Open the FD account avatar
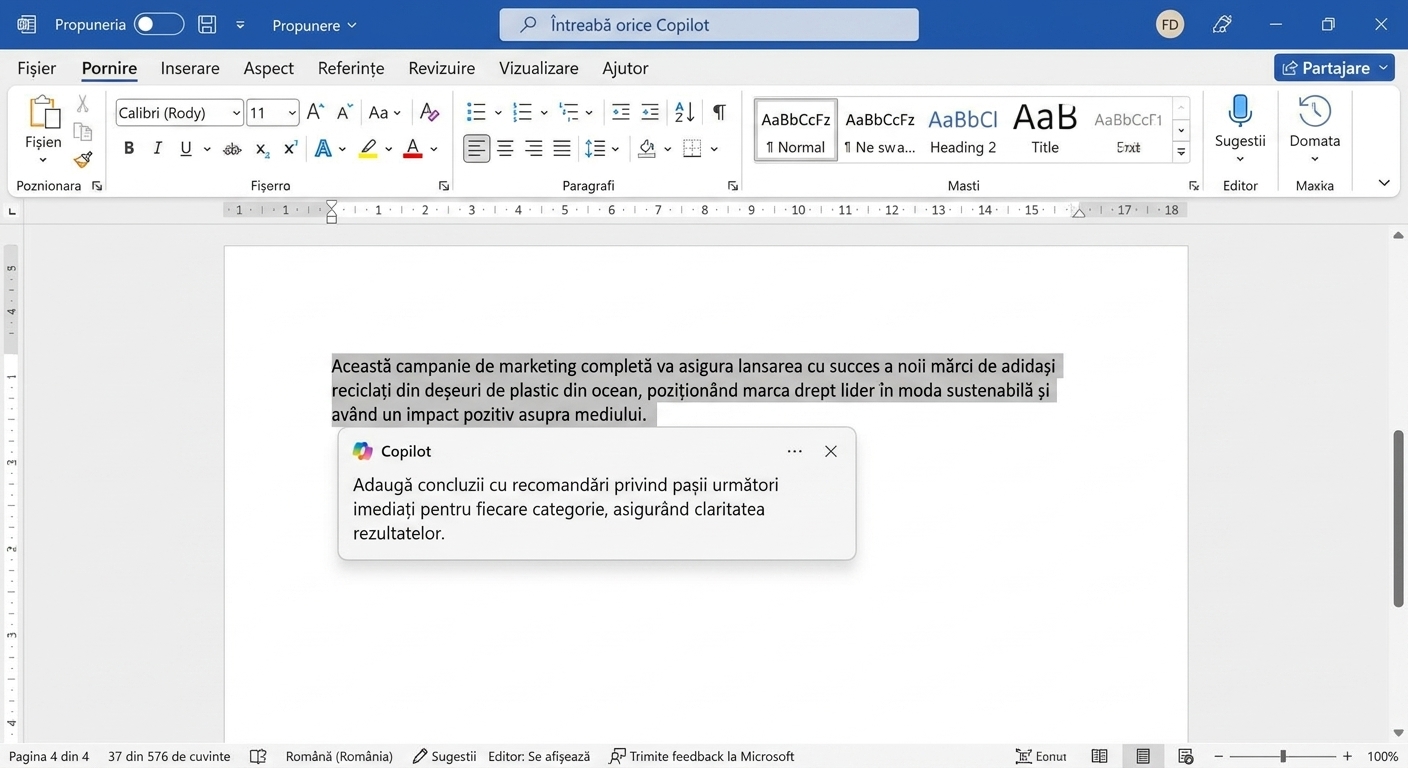The width and height of the screenshot is (1408, 768). click(1170, 24)
